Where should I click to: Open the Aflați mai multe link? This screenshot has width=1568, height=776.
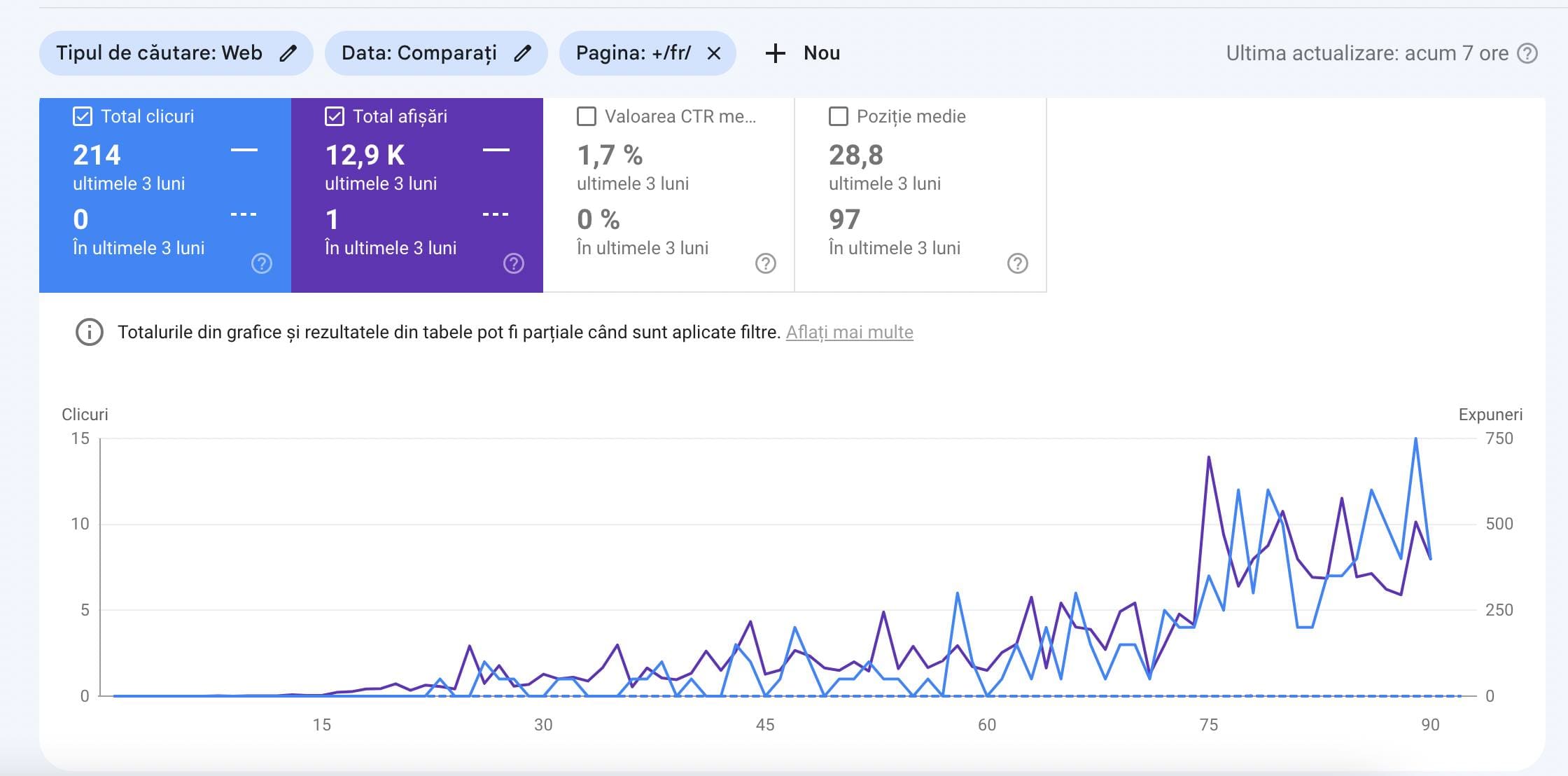849,332
